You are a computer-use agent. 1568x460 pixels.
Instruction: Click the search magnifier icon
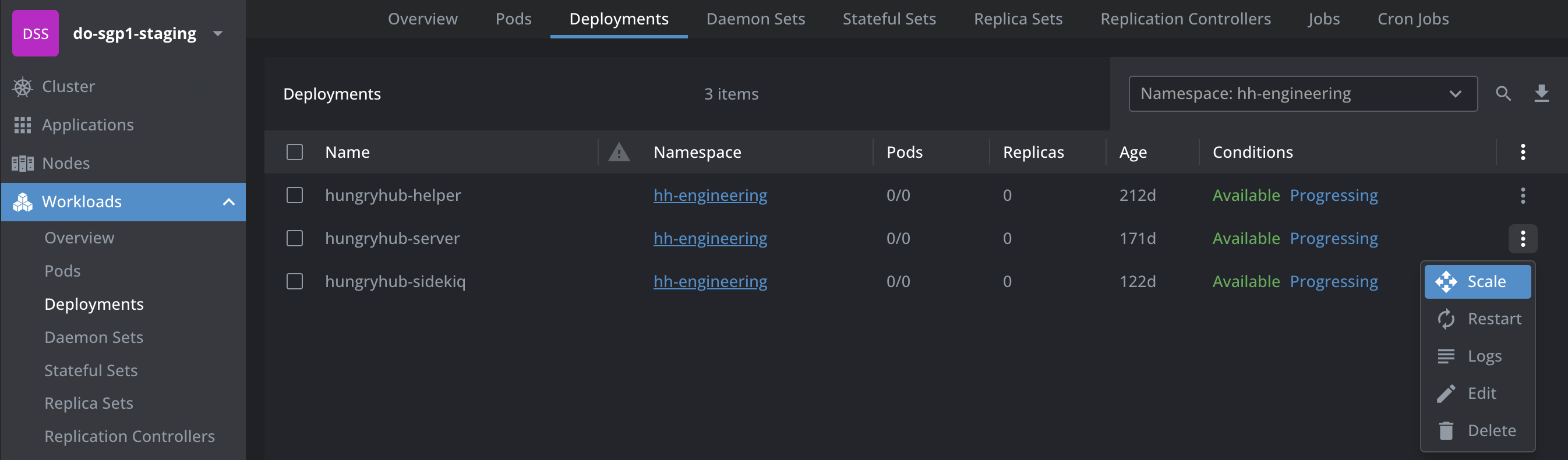tap(1503, 94)
